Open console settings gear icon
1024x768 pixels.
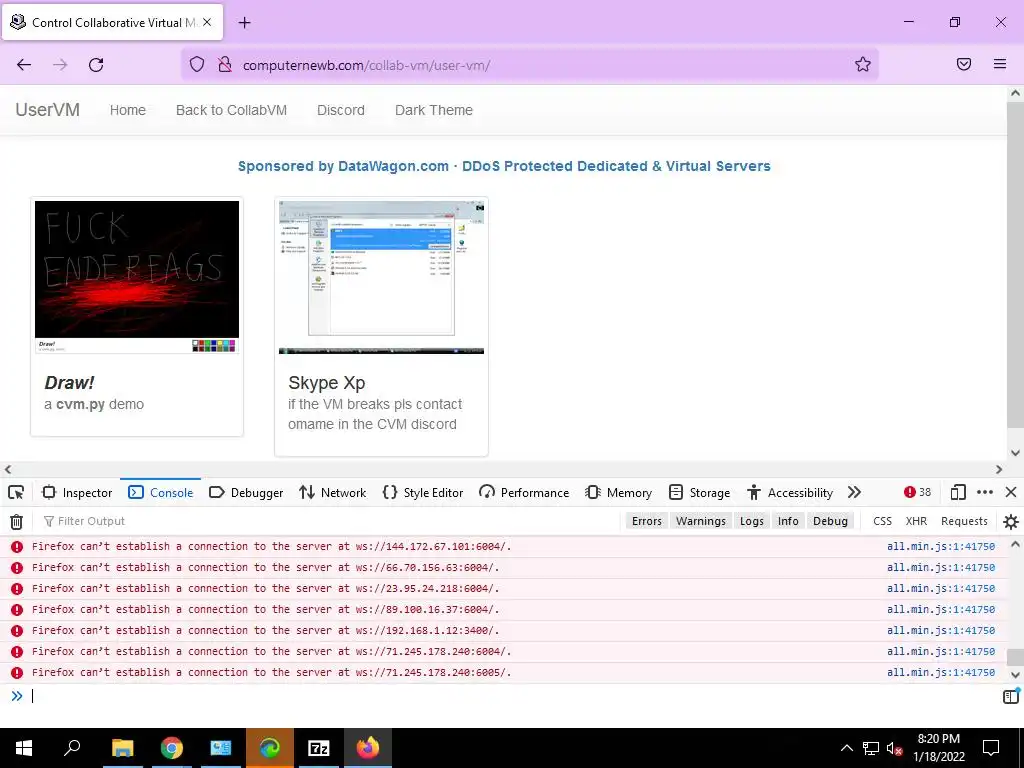(x=1011, y=521)
